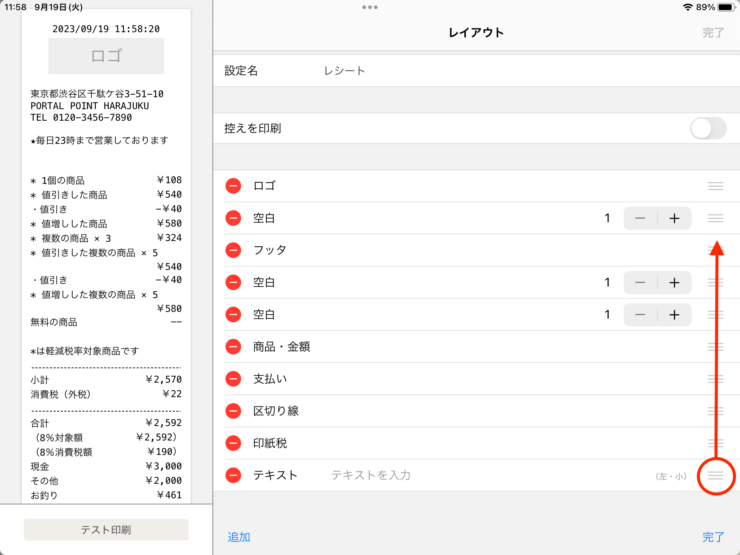Tap the テスト印刷 button
This screenshot has width=740, height=555.
click(x=106, y=530)
